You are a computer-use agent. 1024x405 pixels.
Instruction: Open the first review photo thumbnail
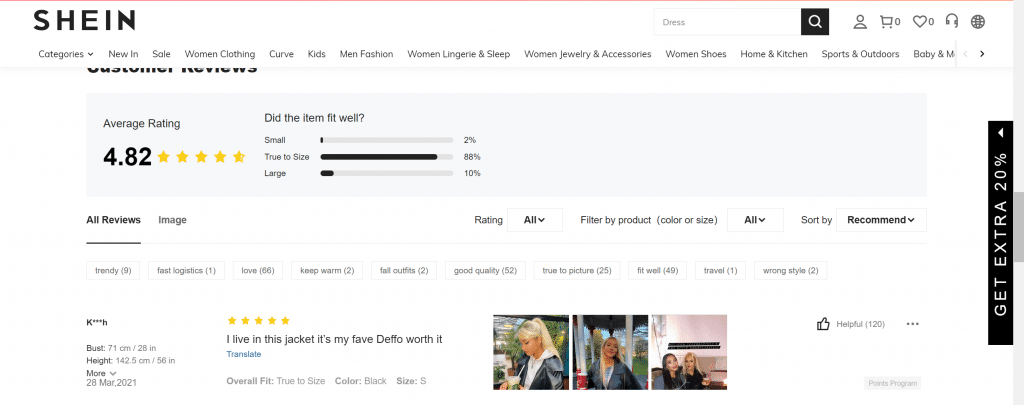click(x=531, y=352)
